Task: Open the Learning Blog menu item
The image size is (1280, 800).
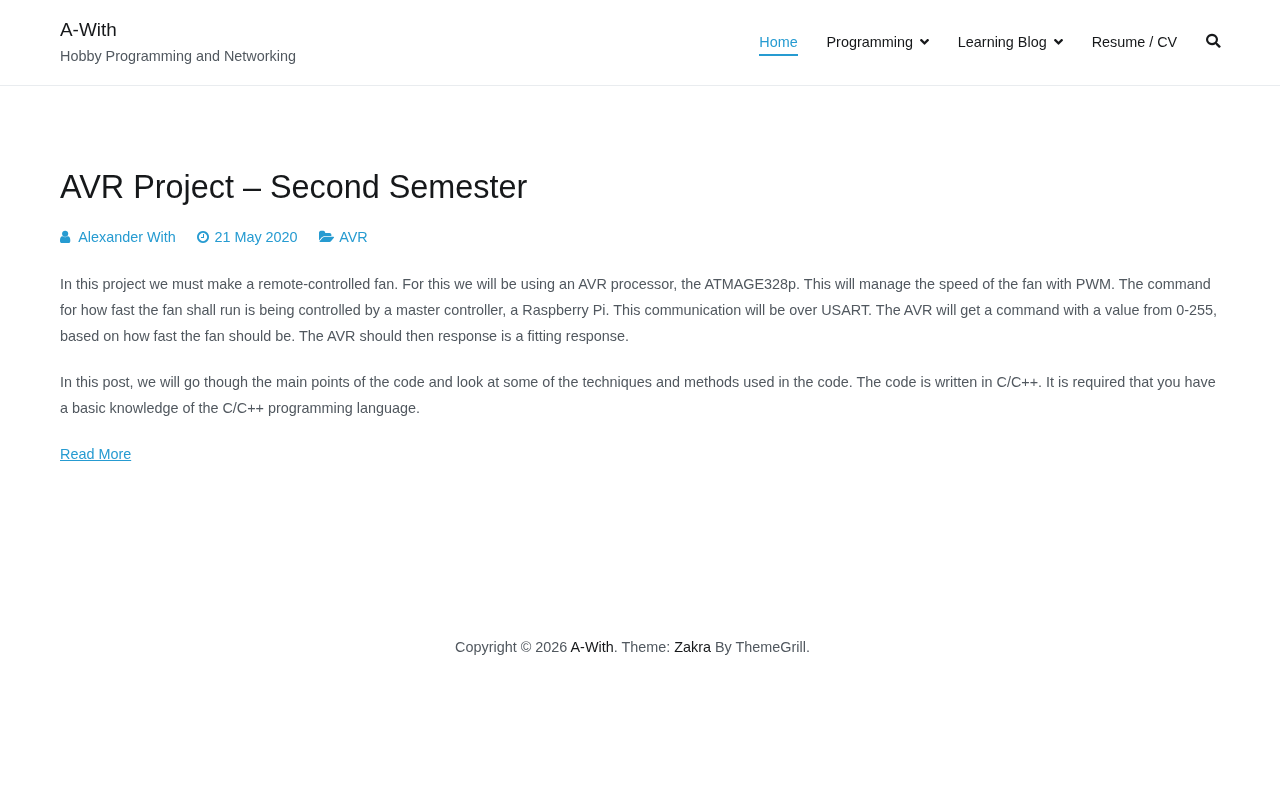Action: point(1002,42)
